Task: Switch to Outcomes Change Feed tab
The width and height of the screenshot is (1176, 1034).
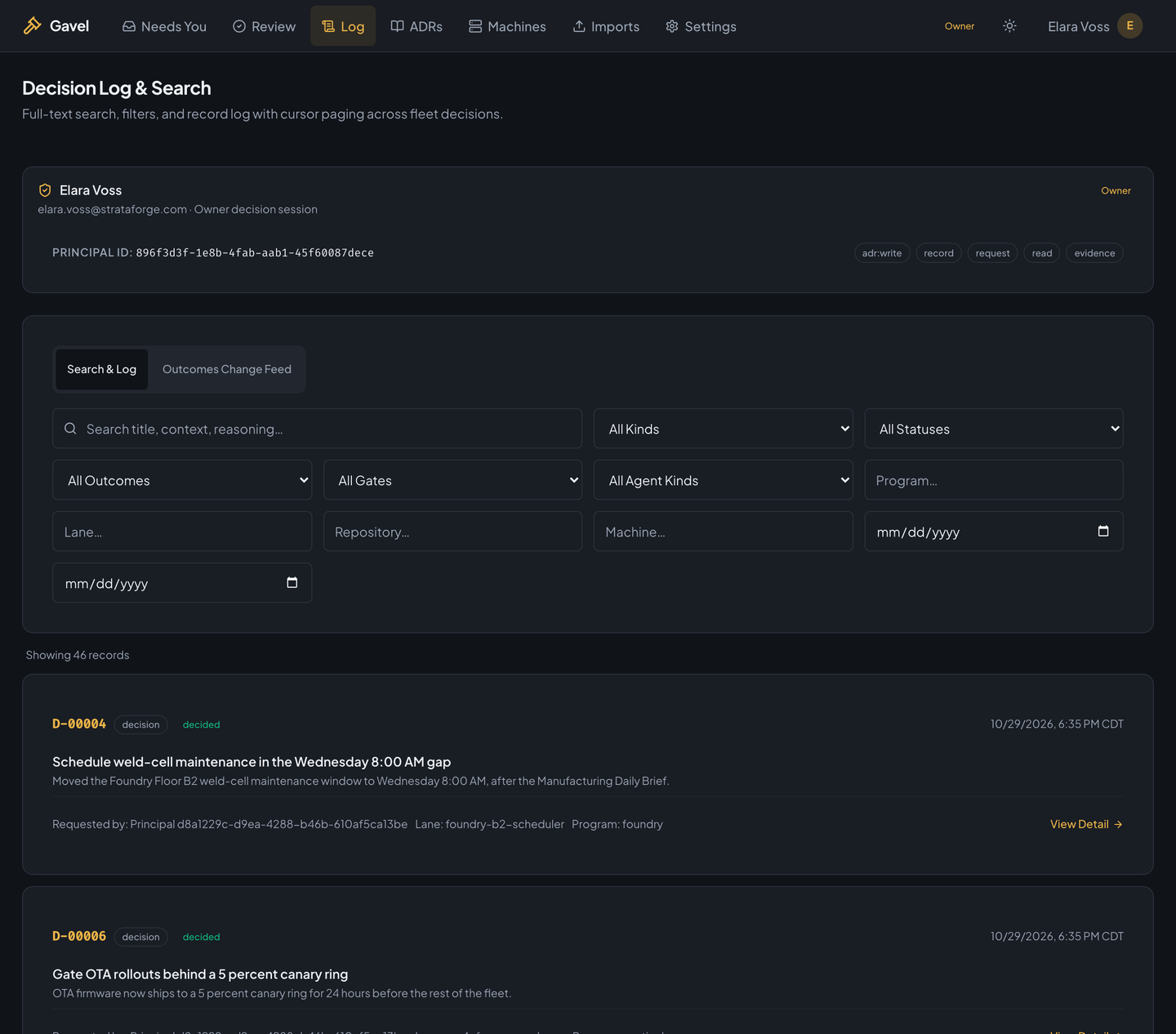Action: pos(227,369)
